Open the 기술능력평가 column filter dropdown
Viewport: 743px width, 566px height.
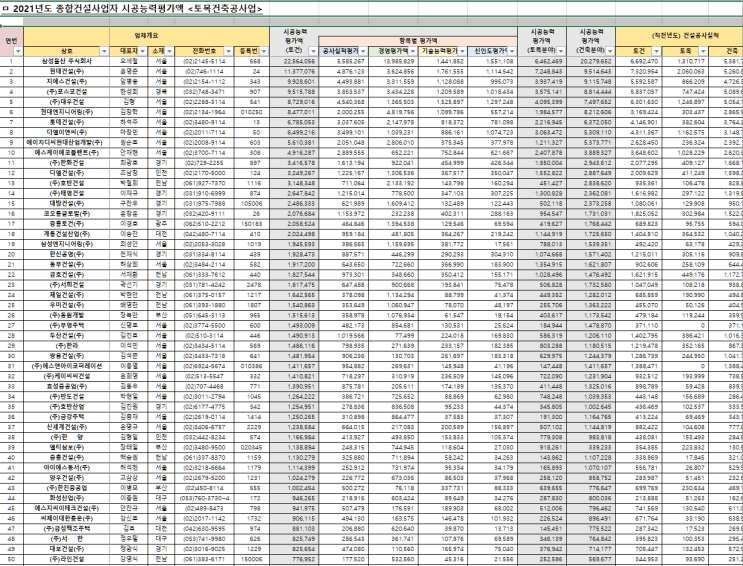[x=462, y=51]
